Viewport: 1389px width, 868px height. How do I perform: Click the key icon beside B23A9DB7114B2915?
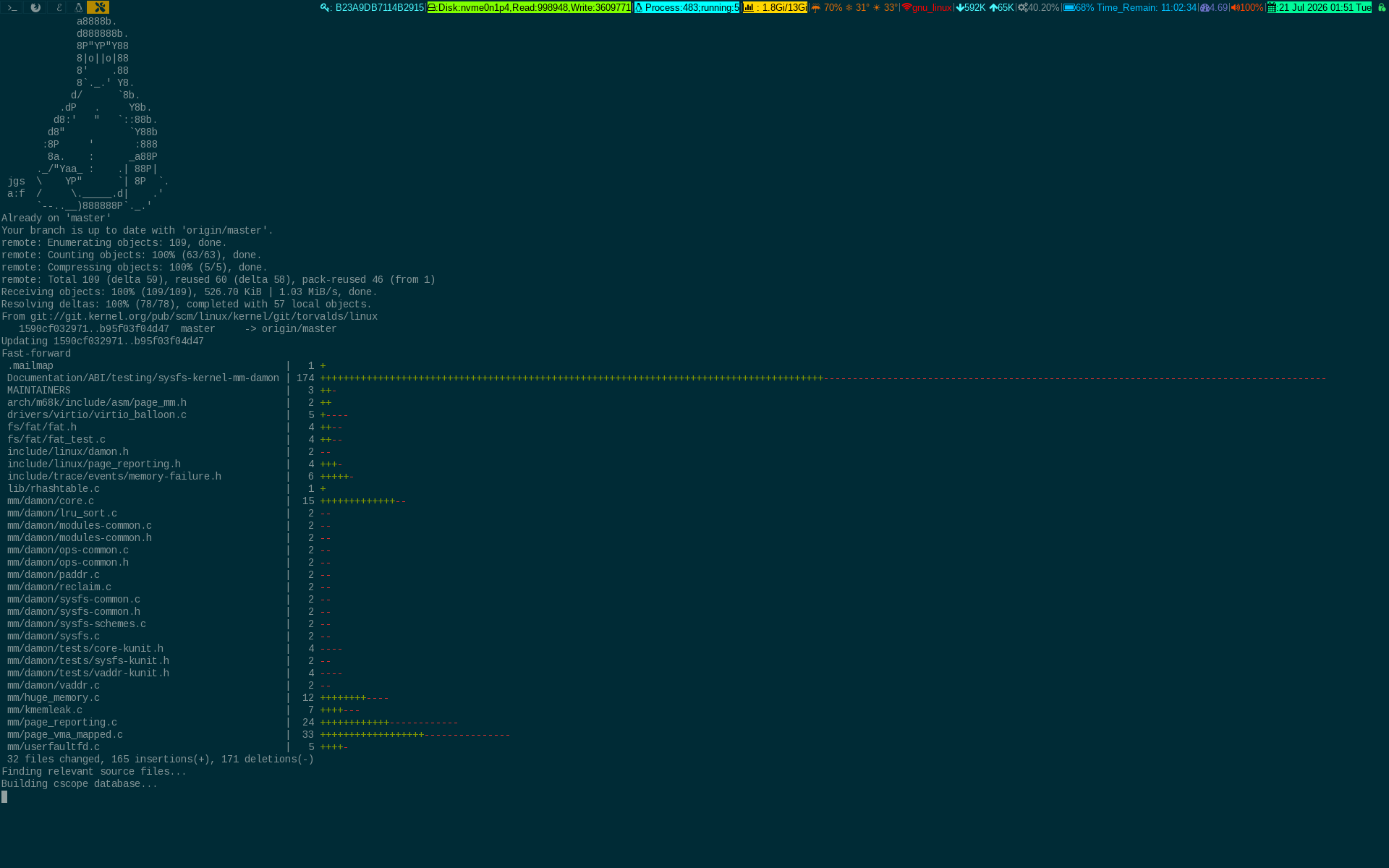[x=326, y=7]
